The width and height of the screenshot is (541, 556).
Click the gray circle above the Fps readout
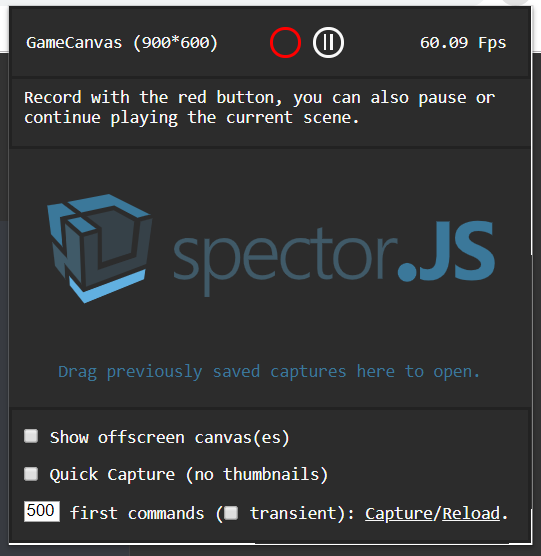click(516, 2)
